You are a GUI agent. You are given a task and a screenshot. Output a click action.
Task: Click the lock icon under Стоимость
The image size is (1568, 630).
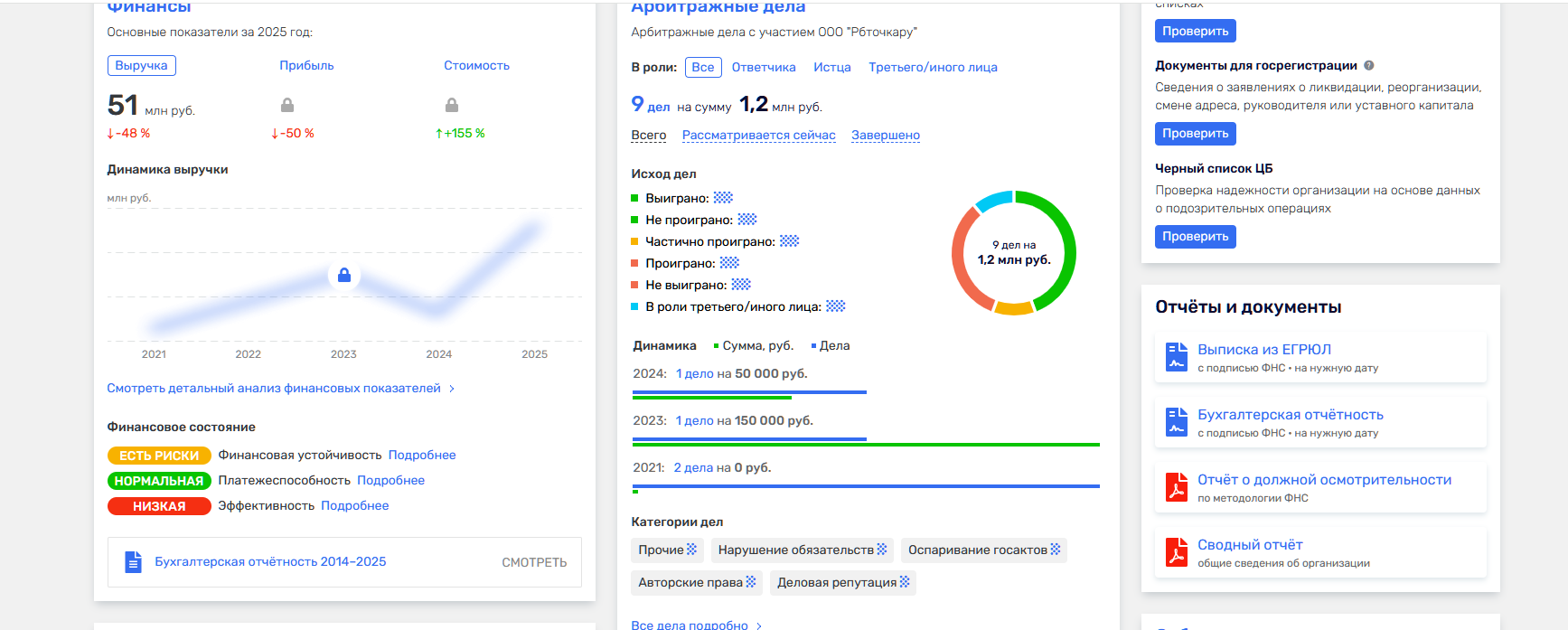(x=452, y=105)
